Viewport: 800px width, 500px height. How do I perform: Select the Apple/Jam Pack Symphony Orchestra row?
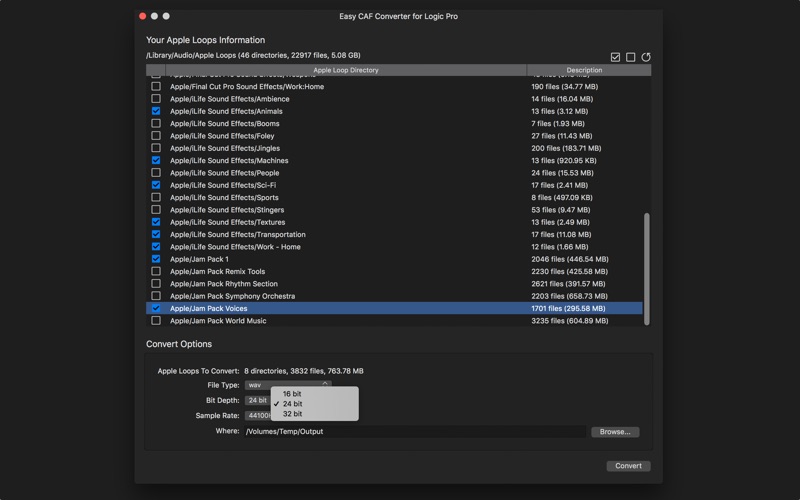[394, 296]
